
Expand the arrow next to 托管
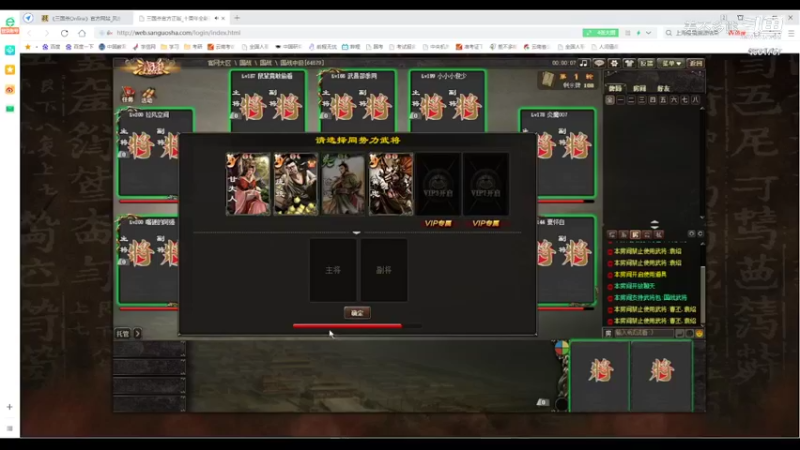137,334
